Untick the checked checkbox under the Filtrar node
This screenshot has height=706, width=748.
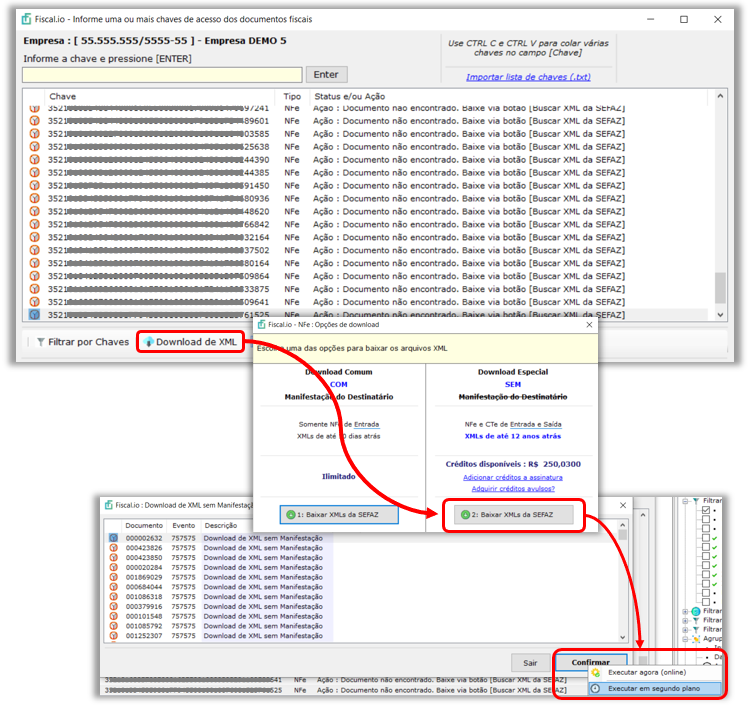[x=706, y=510]
